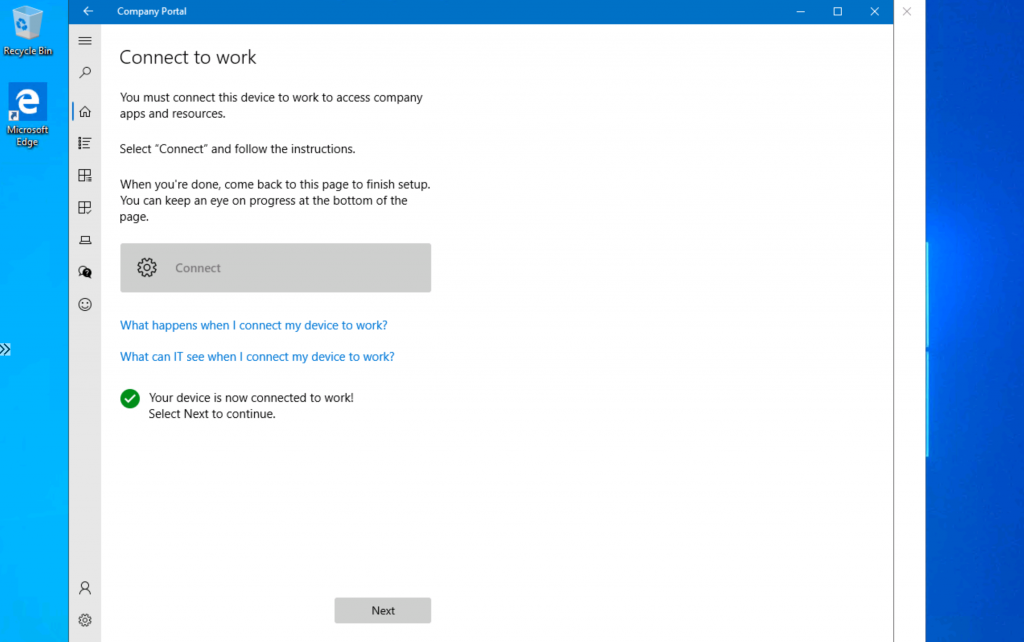Select the Microsoft Edge desktop shortcut

point(27,115)
